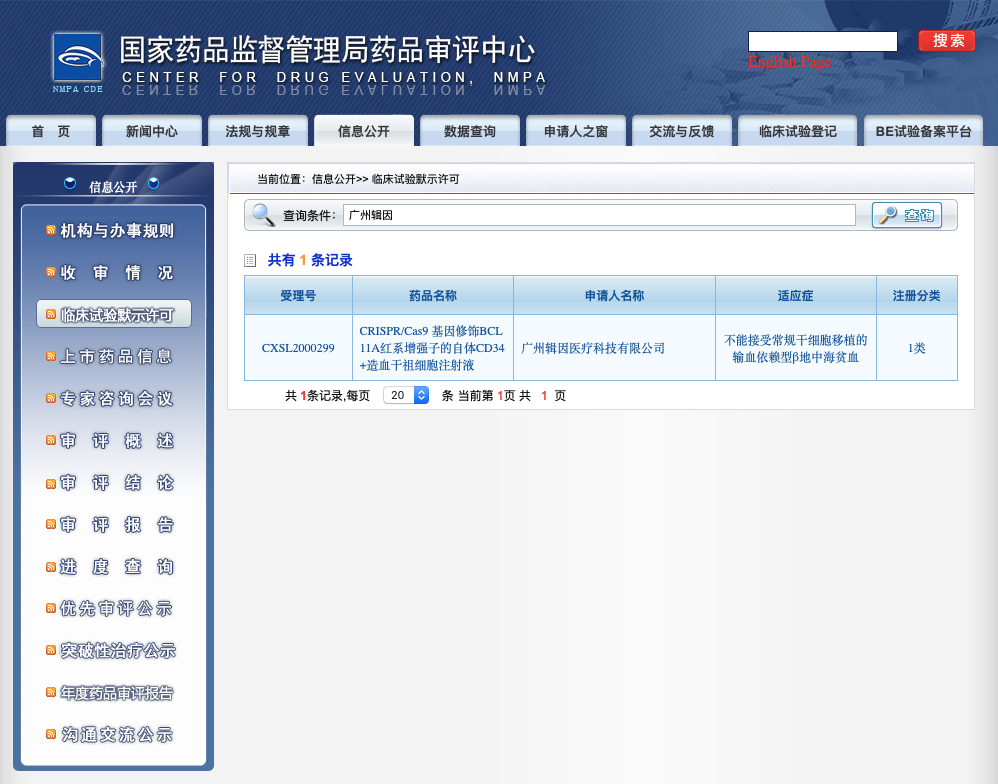
Task: Click the 查询 query button
Action: pyautogui.click(x=907, y=215)
